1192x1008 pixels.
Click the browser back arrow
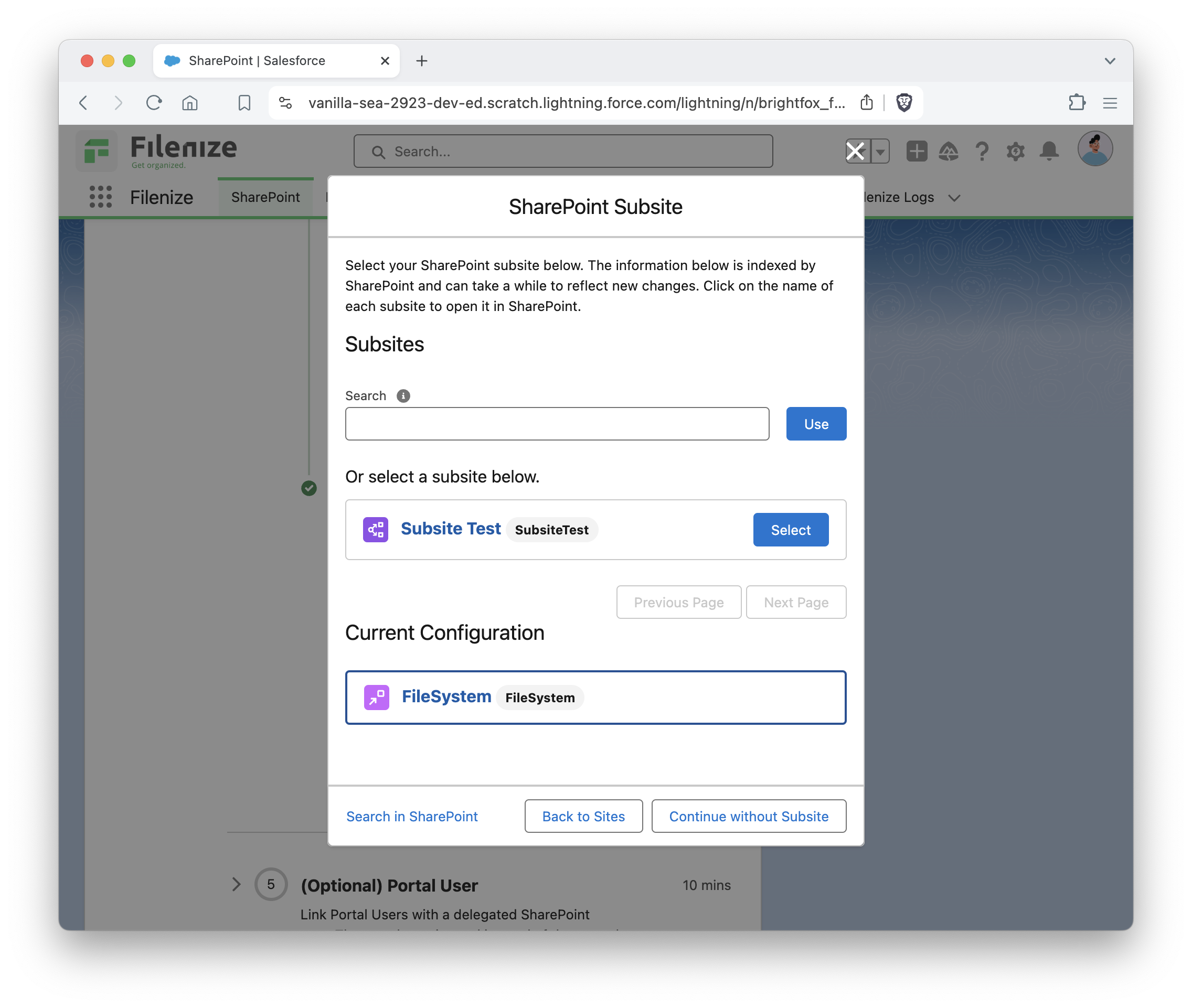coord(83,103)
